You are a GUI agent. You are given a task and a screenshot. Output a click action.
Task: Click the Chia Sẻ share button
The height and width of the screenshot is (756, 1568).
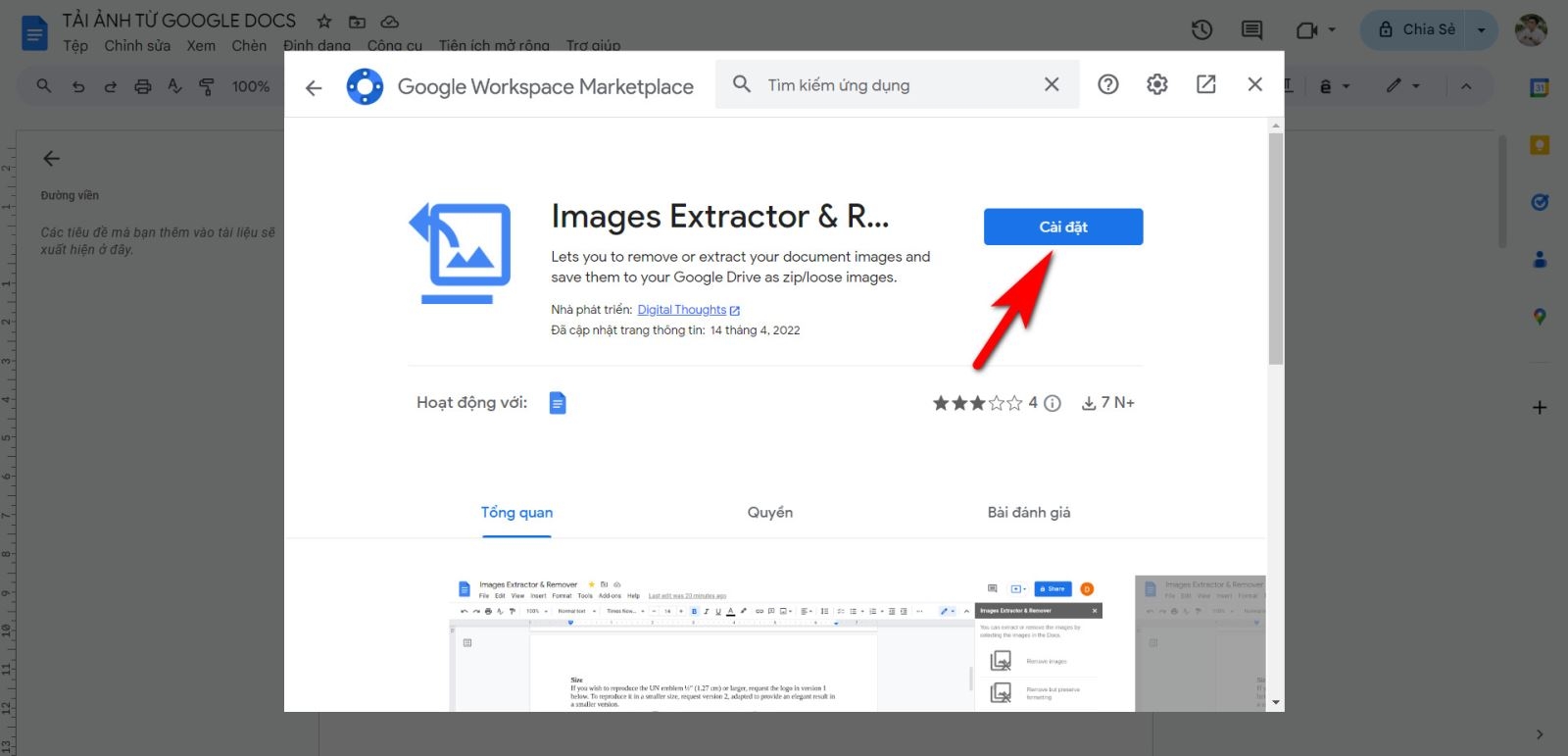pyautogui.click(x=1416, y=30)
